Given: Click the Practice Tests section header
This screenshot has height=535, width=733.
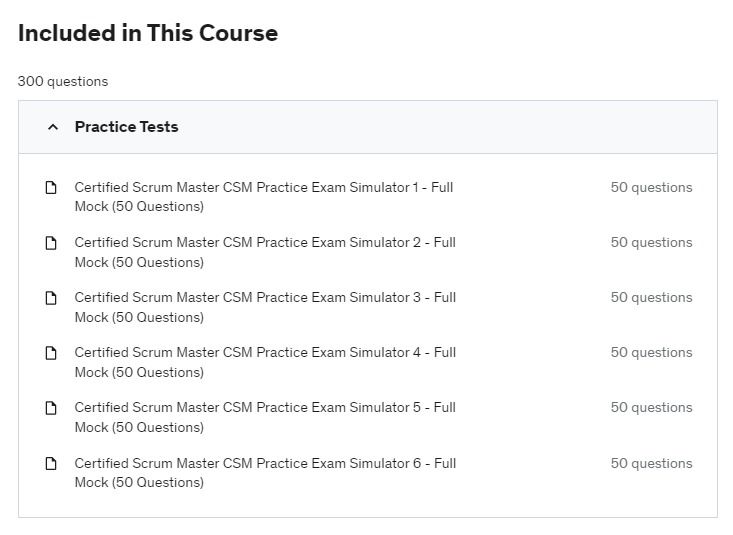Looking at the screenshot, I should pos(127,127).
